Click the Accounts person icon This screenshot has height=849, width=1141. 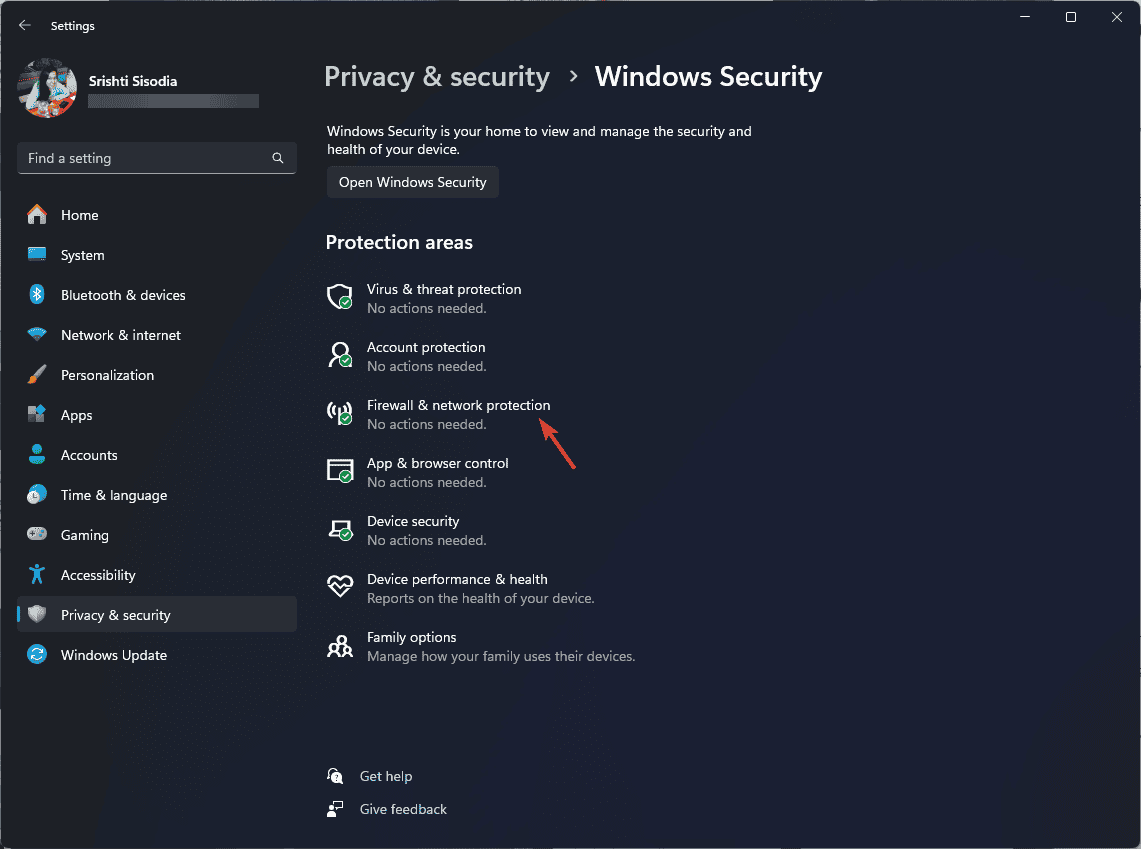click(37, 454)
